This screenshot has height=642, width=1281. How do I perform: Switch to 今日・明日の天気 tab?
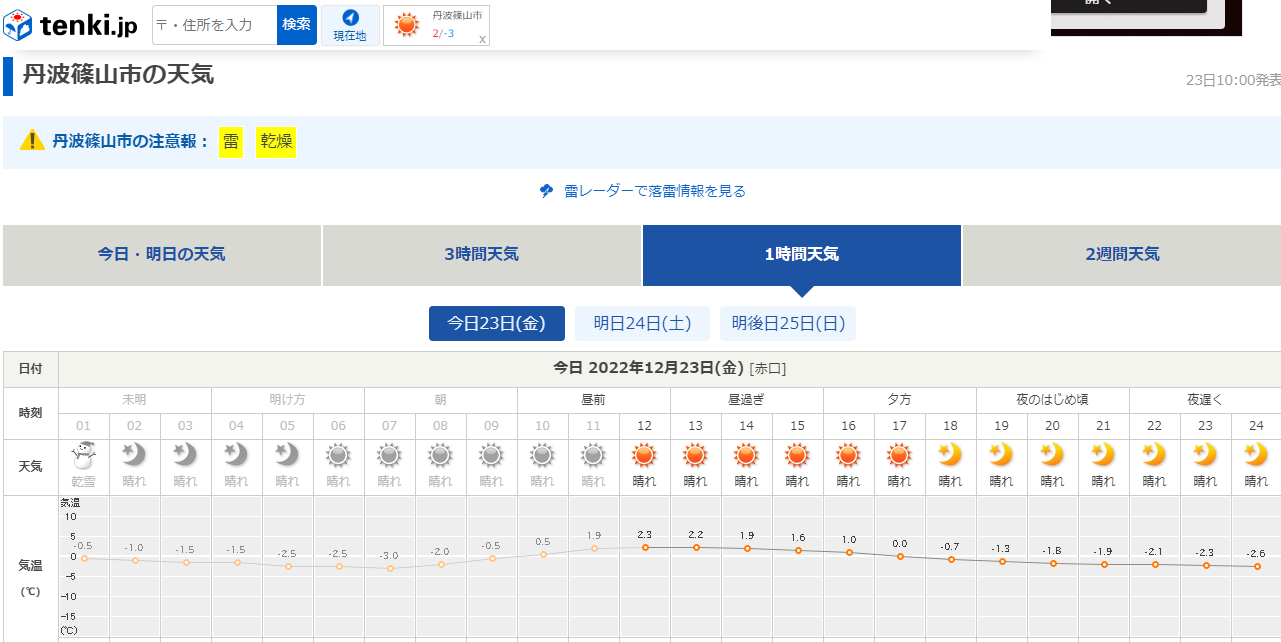(162, 255)
